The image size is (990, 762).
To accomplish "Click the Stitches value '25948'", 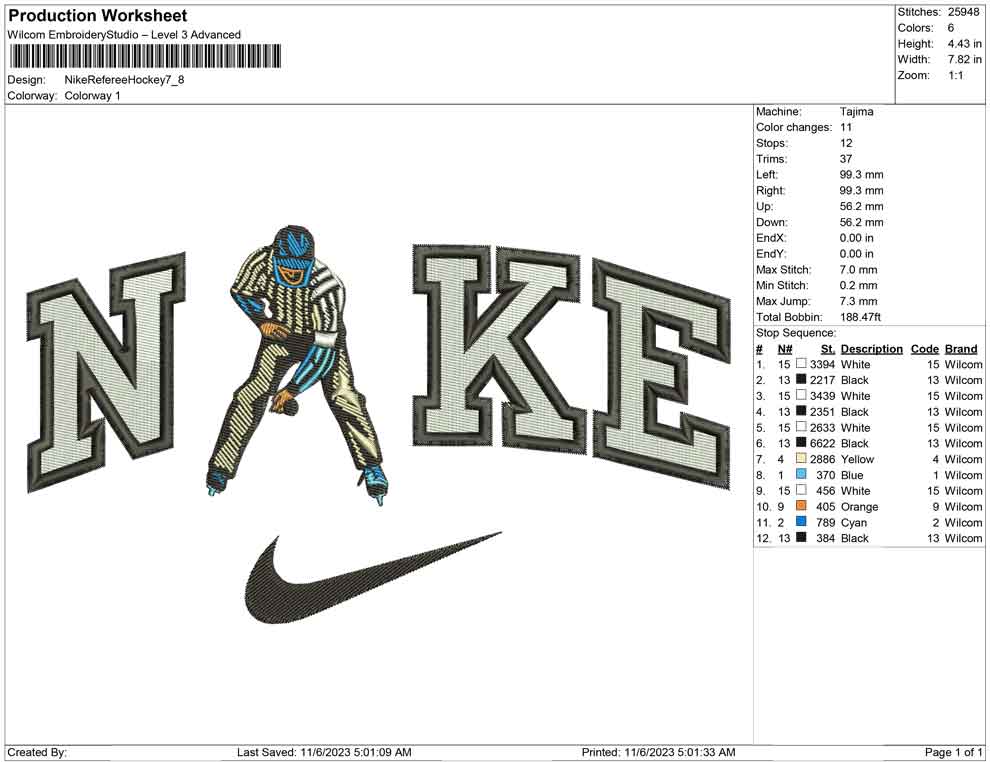I will tap(963, 12).
